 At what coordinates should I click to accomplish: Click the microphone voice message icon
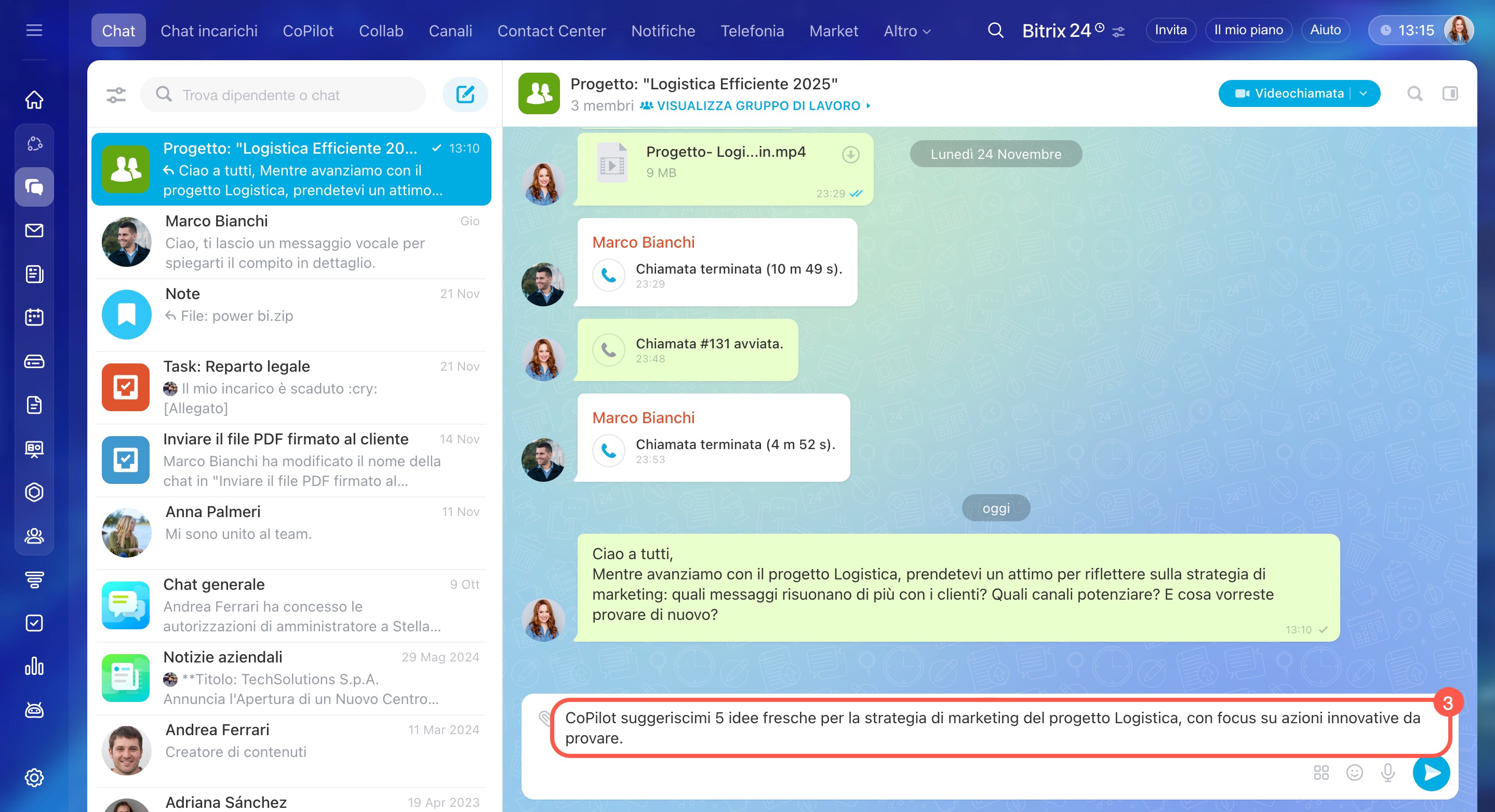1387,773
